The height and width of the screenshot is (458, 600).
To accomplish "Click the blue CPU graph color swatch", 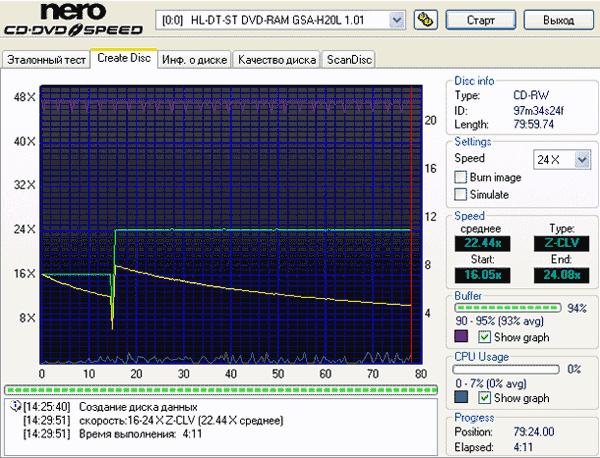I will pos(461,397).
